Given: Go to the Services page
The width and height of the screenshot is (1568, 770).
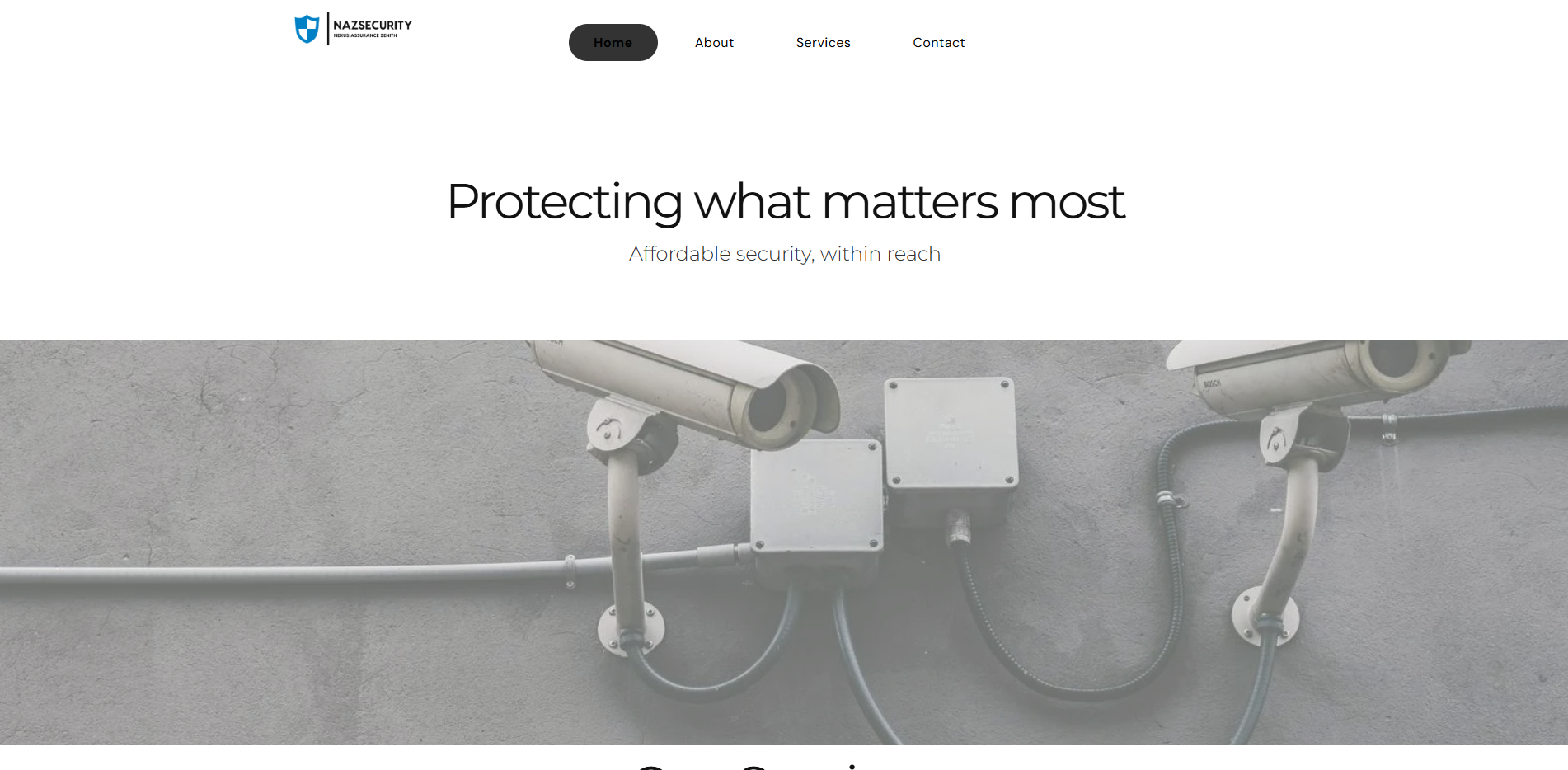Looking at the screenshot, I should pyautogui.click(x=823, y=42).
